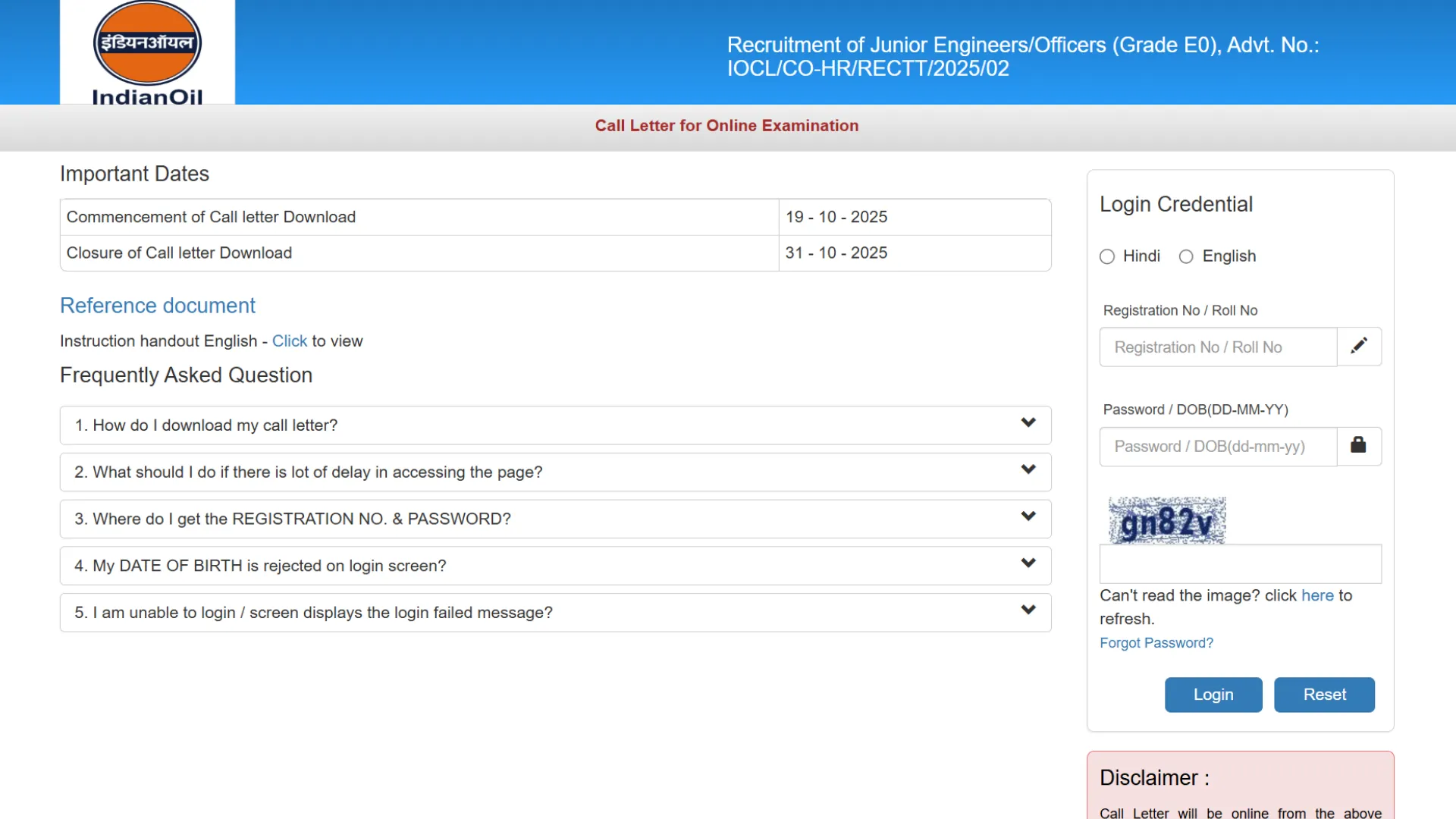Viewport: 1456px width, 819px height.
Task: Focus the Password / DOB input field
Action: (x=1218, y=447)
